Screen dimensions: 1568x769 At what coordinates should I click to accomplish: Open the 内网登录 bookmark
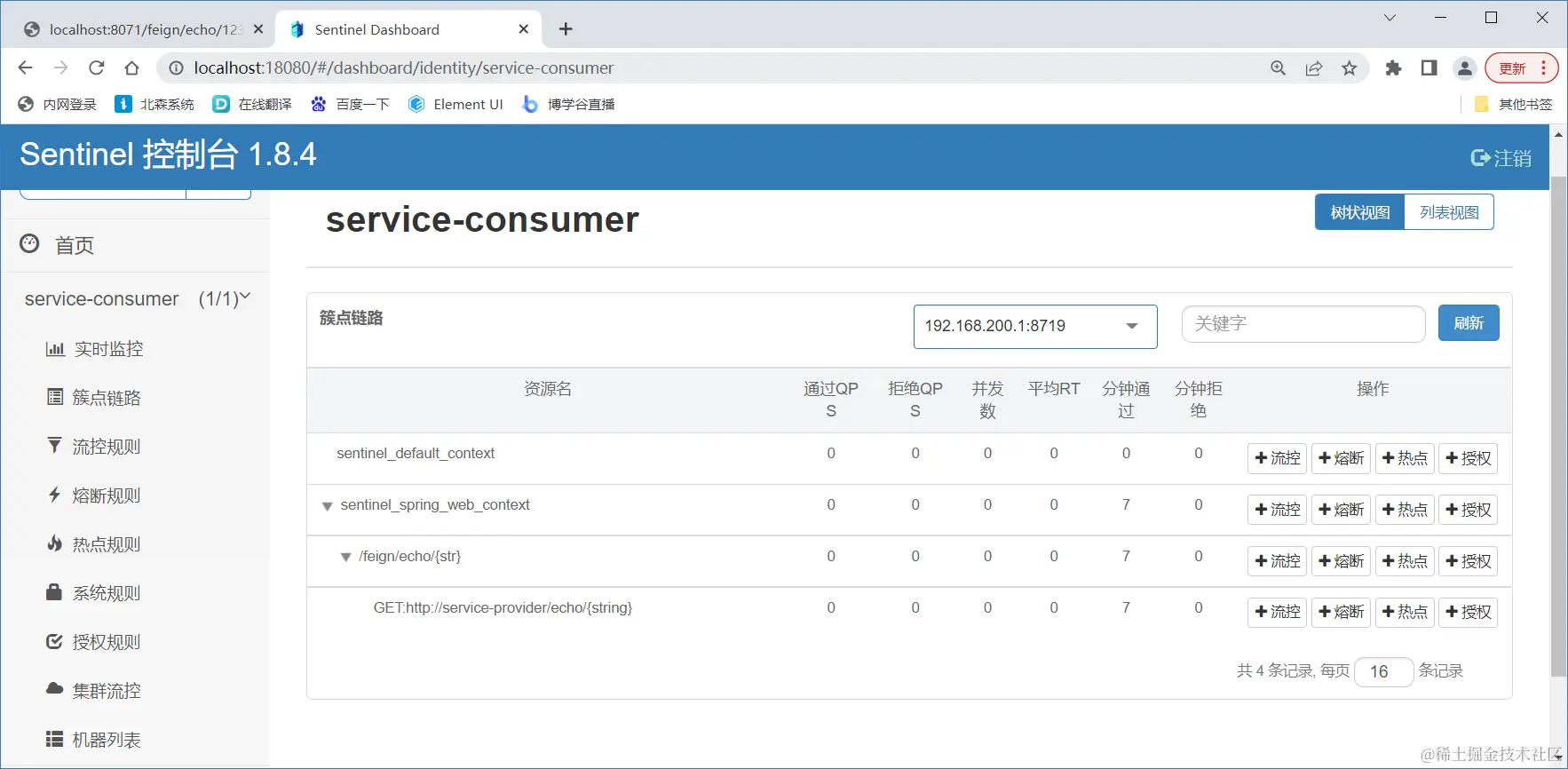[57, 104]
